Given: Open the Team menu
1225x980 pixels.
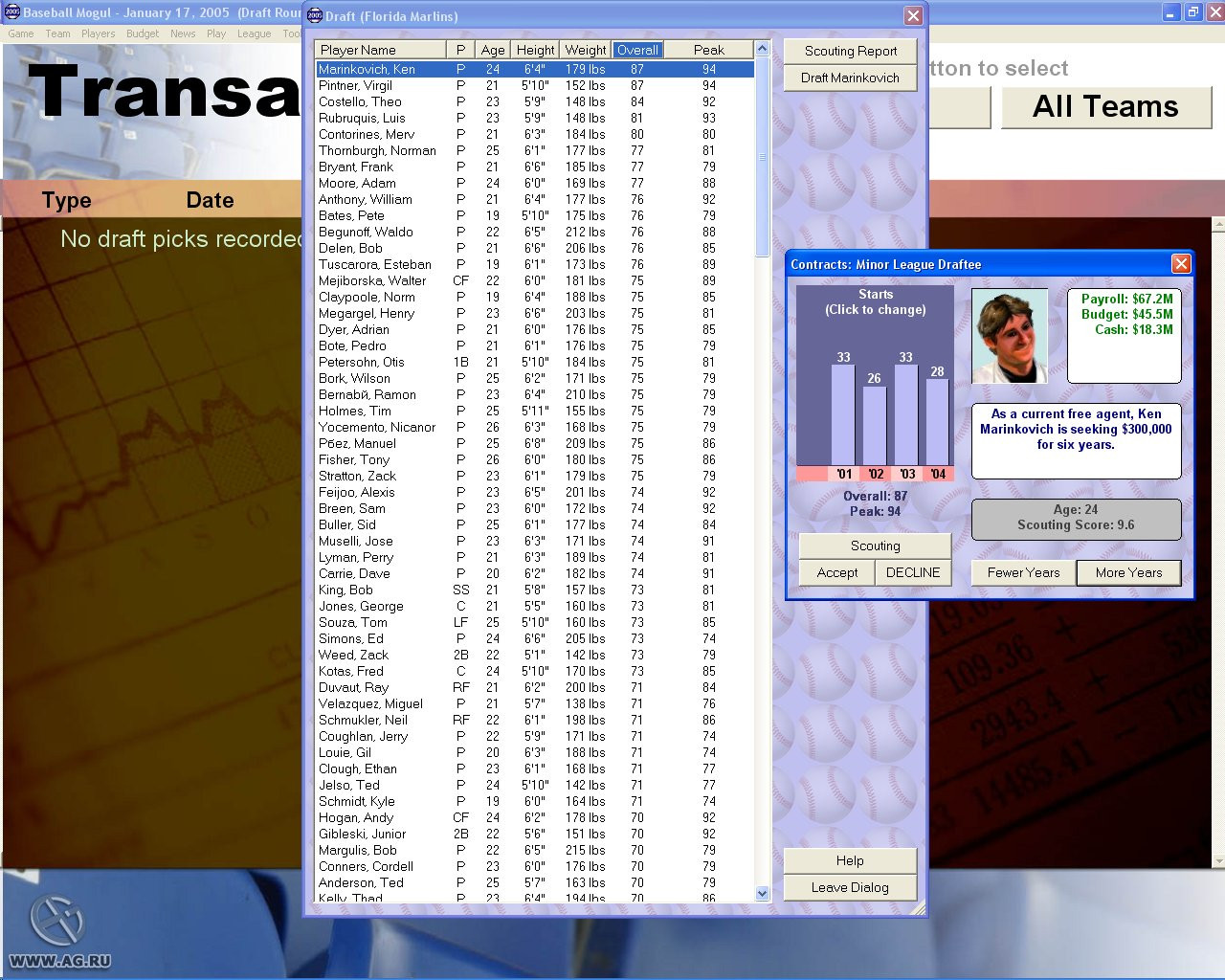Looking at the screenshot, I should (57, 33).
